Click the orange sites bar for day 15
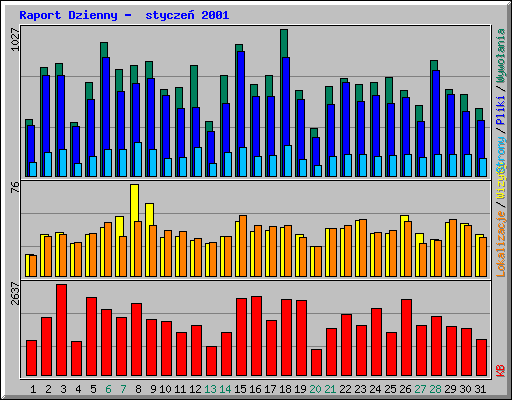The image size is (512, 400). (x=243, y=246)
